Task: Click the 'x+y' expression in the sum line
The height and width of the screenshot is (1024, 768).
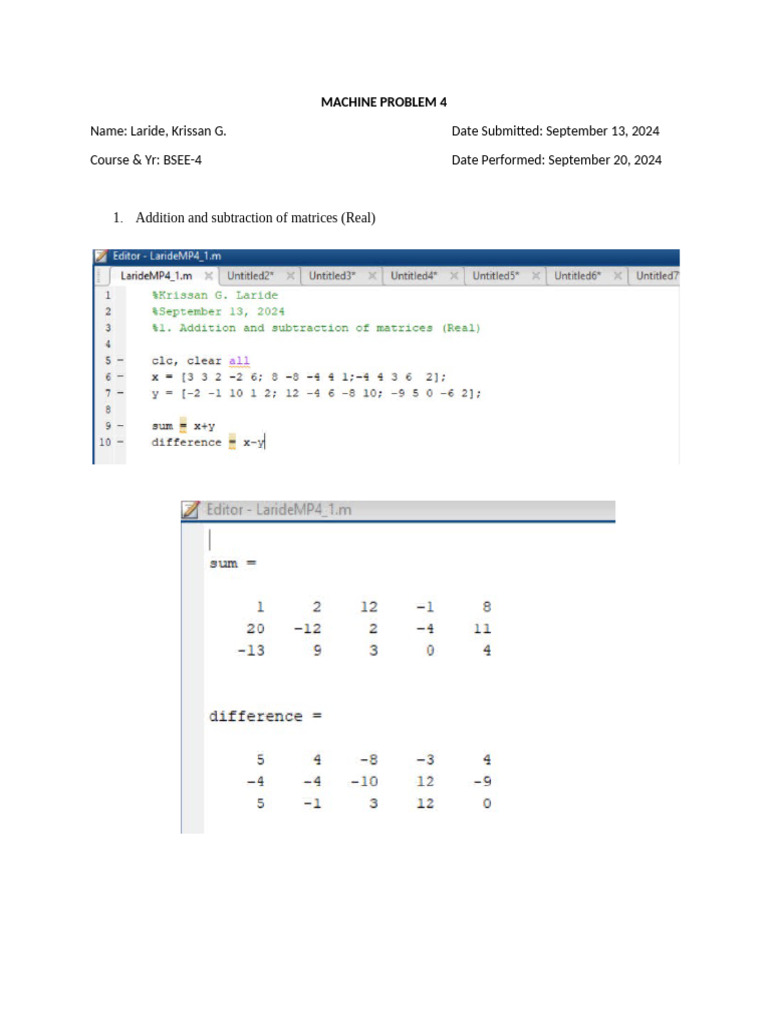Action: (x=204, y=426)
